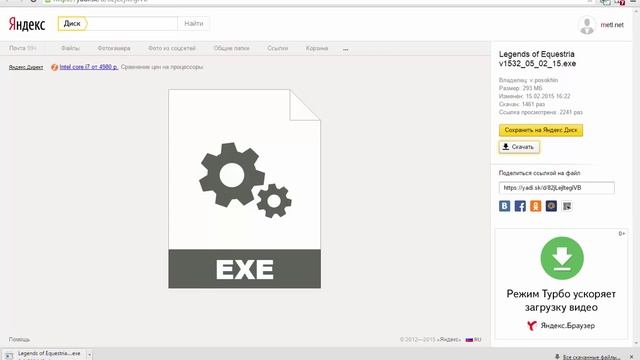Open the Общие папки tab
The height and width of the screenshot is (360, 640).
(231, 48)
